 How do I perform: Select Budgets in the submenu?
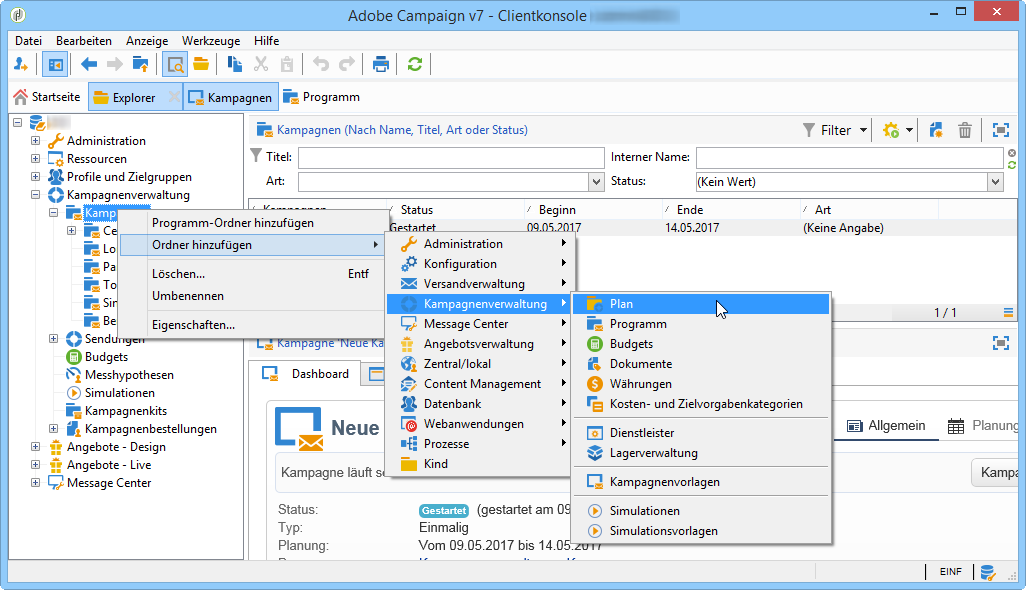point(701,344)
